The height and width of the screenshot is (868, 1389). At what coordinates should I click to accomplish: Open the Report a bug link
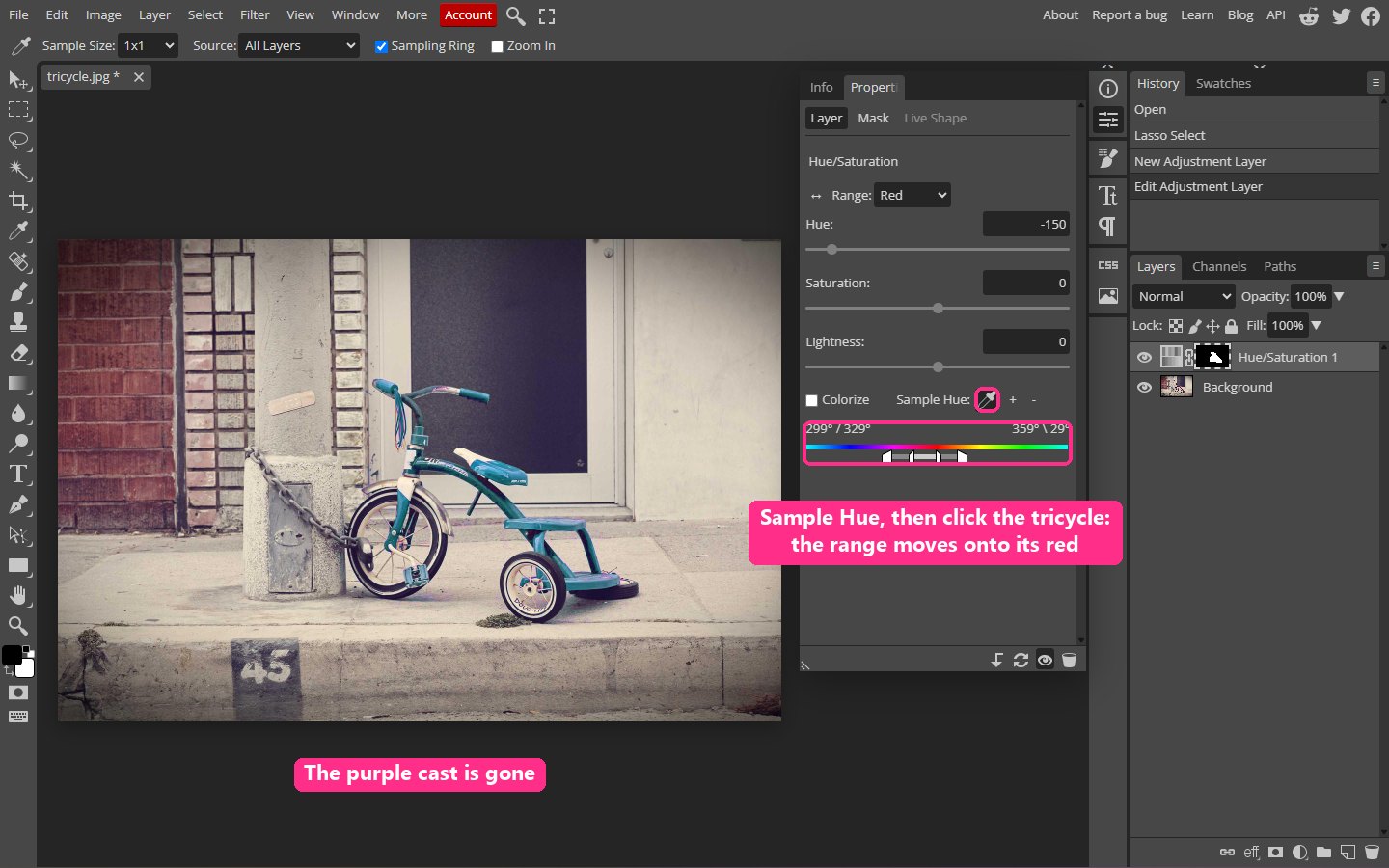pyautogui.click(x=1130, y=14)
